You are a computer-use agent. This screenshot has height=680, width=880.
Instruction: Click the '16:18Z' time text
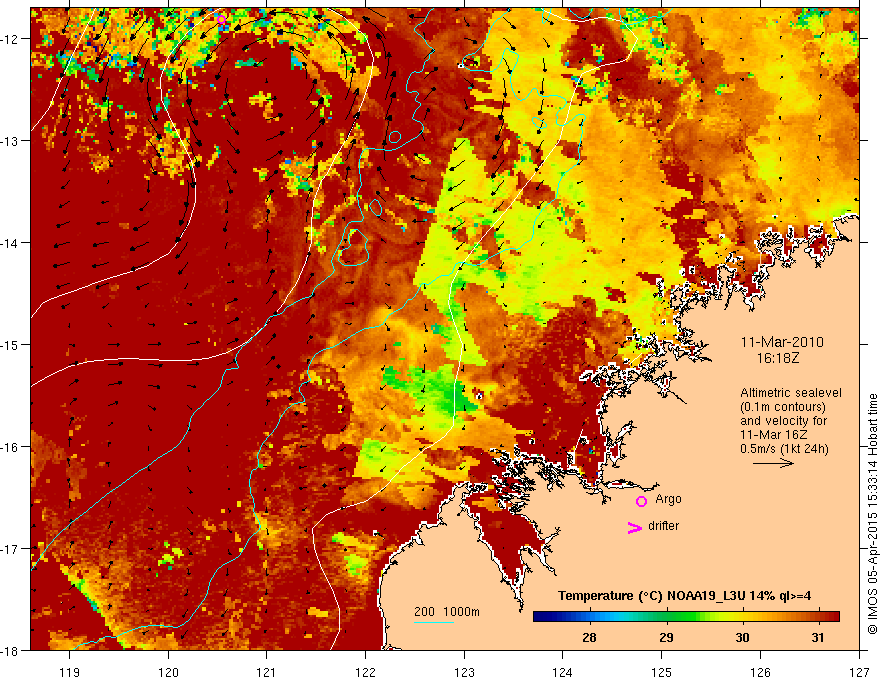pyautogui.click(x=777, y=357)
